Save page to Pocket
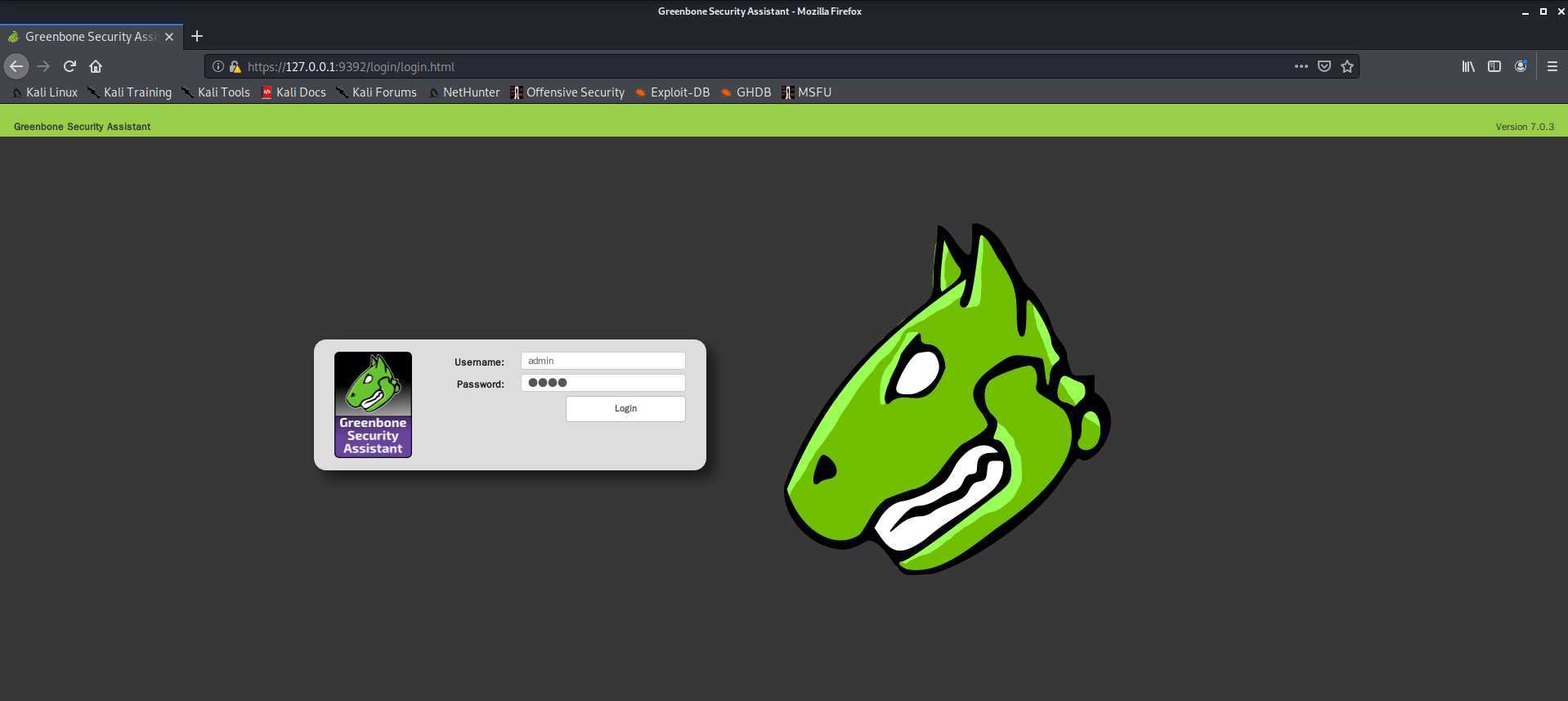Image resolution: width=1568 pixels, height=701 pixels. pos(1324,66)
